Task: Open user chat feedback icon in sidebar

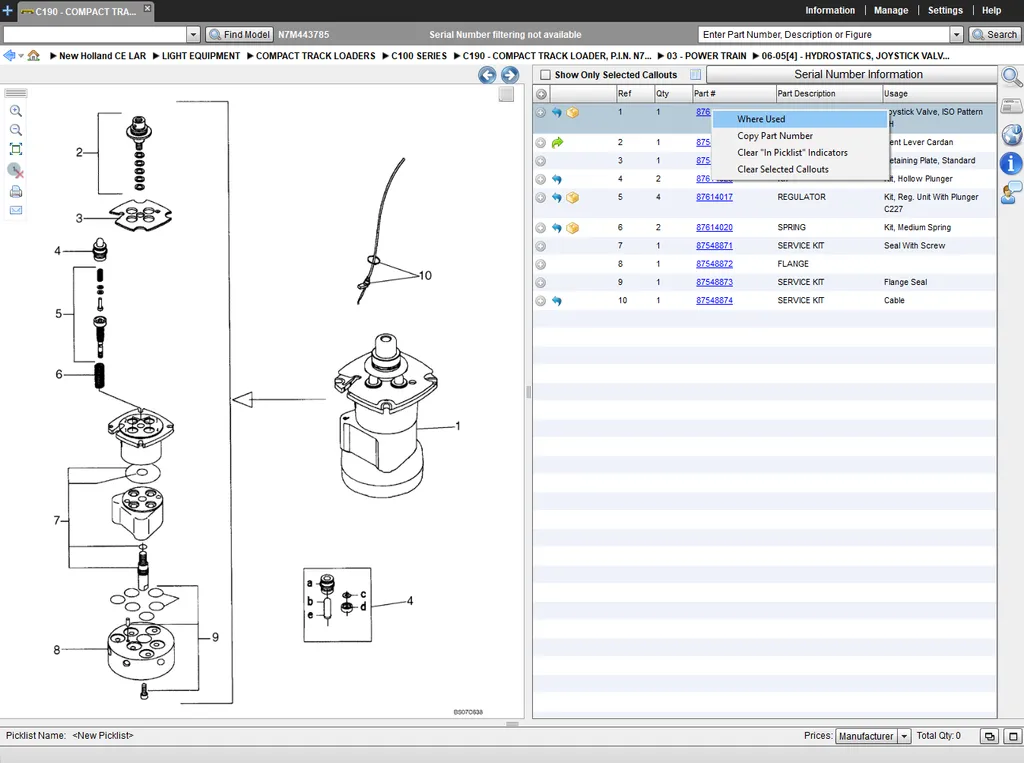Action: click(x=1012, y=193)
